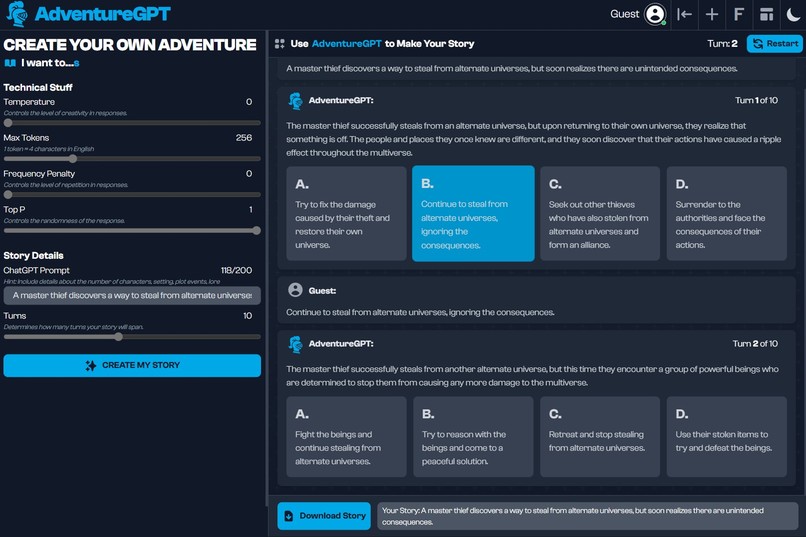Click the Technical Stuff section heading

[38, 87]
